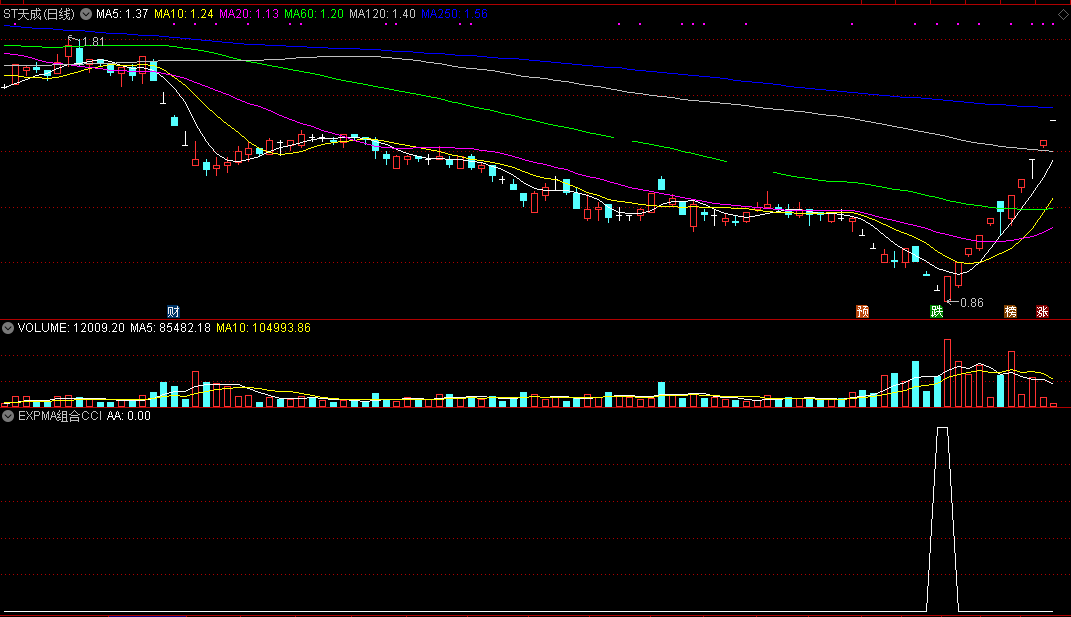Click the diamond icon at chart corner
Viewport: 1071px width, 617px height.
(1061, 14)
